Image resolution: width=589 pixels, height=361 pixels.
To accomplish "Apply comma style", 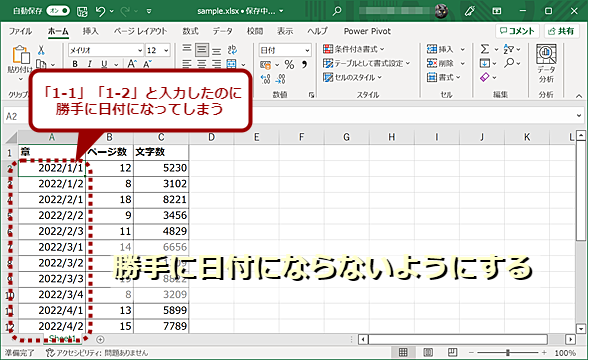I will point(304,65).
